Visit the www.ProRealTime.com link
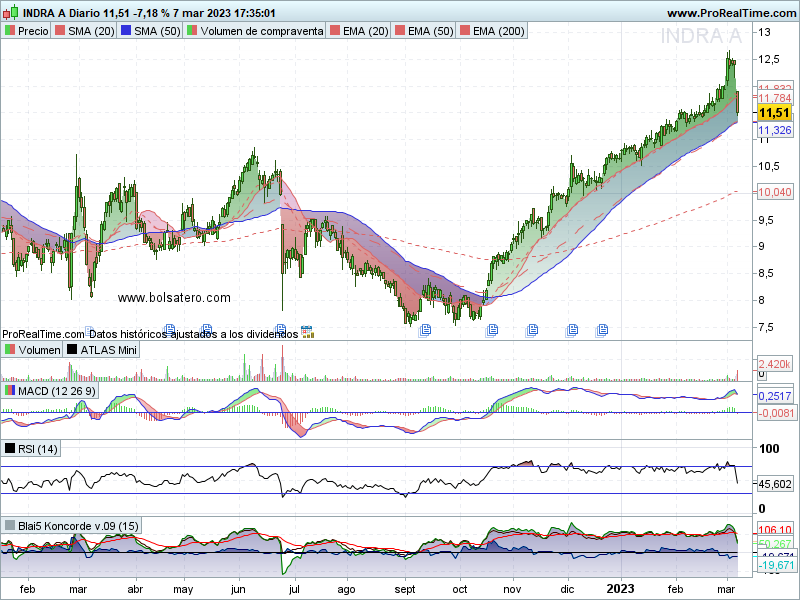Screen dimensions: 800x600 [x=733, y=13]
